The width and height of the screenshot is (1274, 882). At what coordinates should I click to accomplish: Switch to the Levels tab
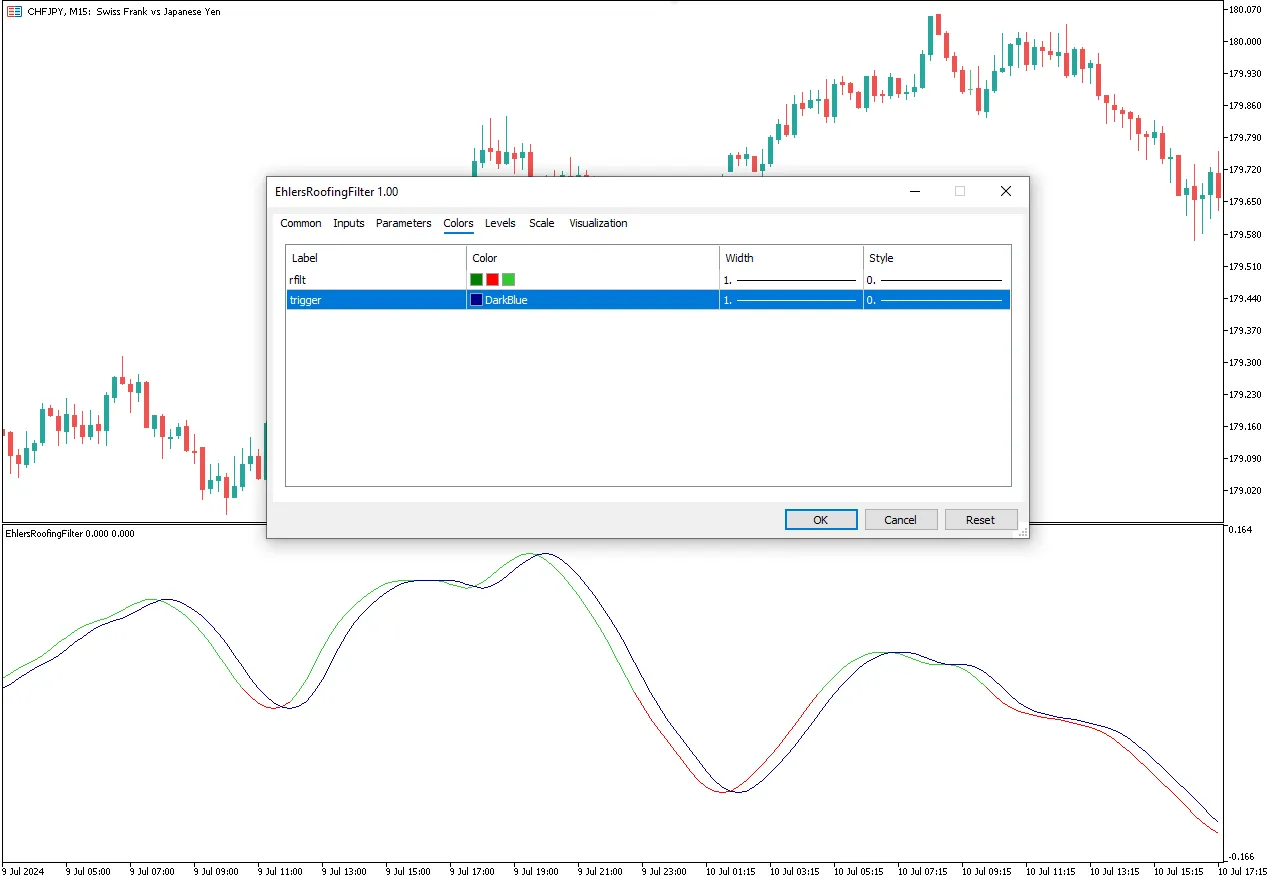pyautogui.click(x=500, y=223)
